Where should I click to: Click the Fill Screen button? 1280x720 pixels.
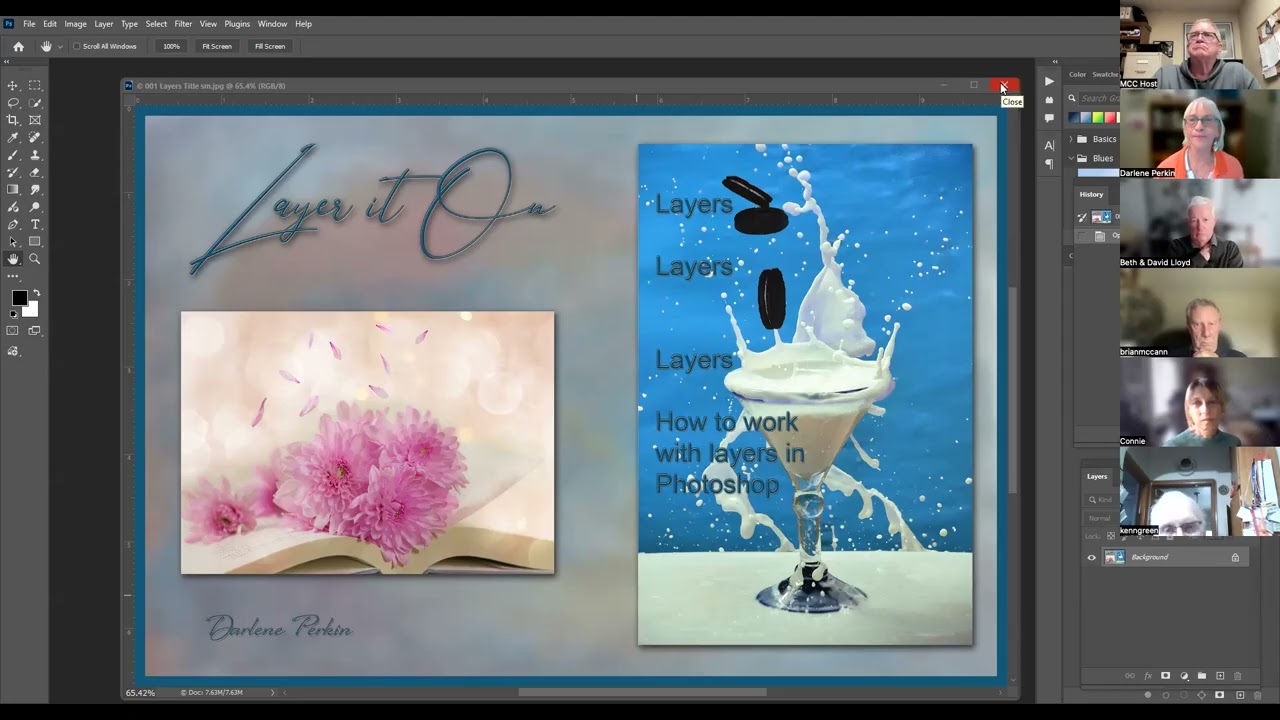(x=270, y=46)
